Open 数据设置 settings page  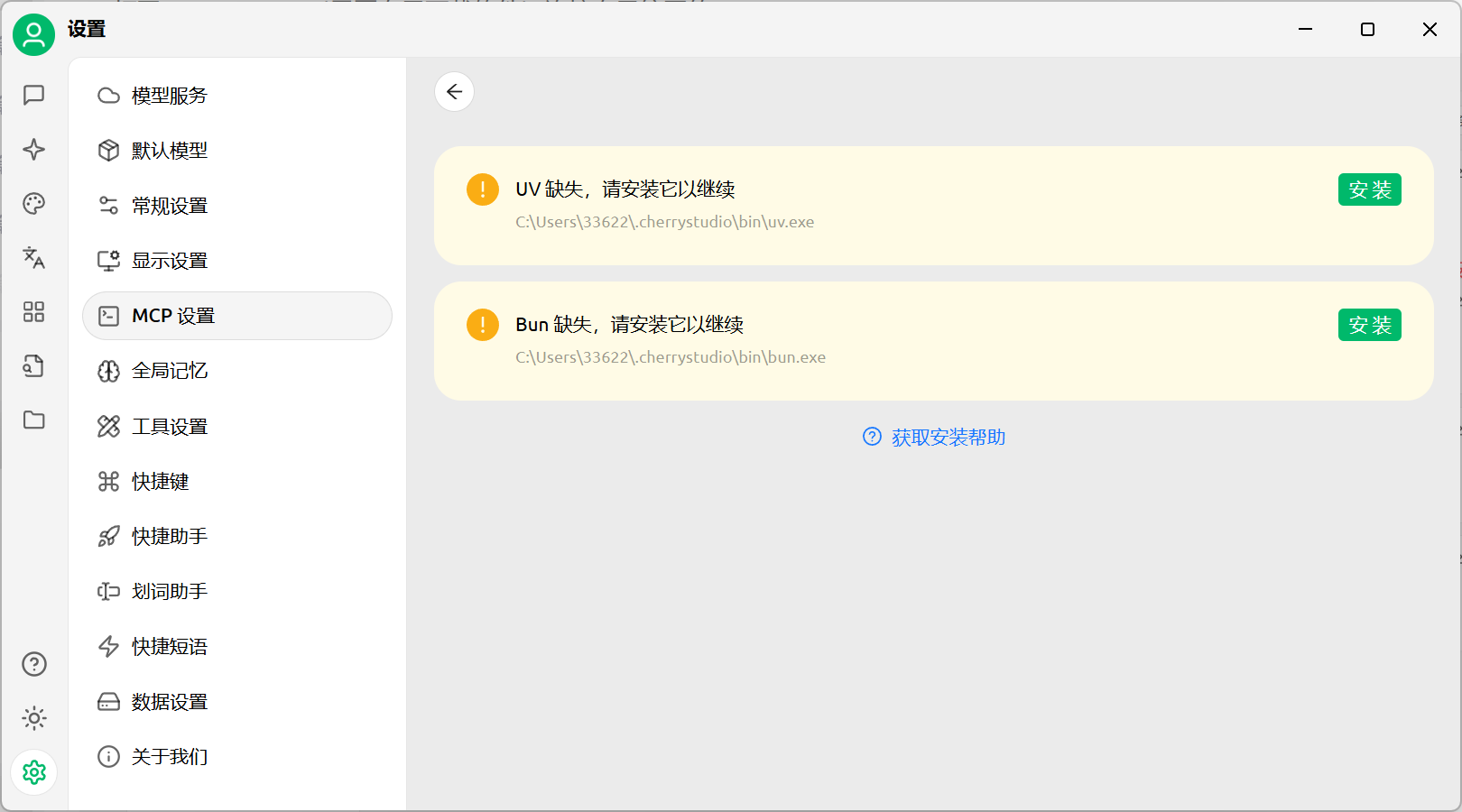pyautogui.click(x=169, y=702)
